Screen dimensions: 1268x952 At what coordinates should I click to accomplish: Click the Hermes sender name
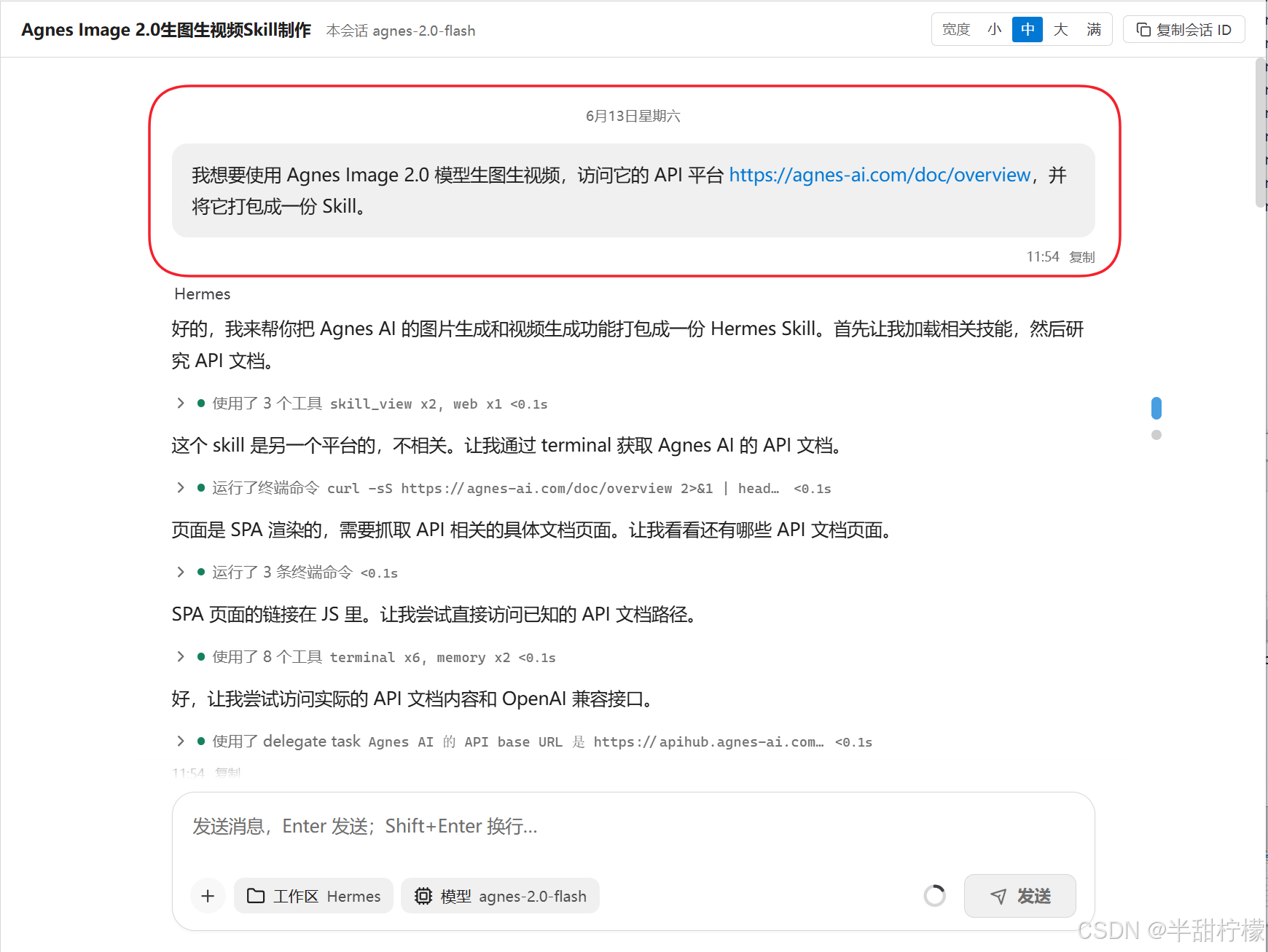(x=203, y=294)
